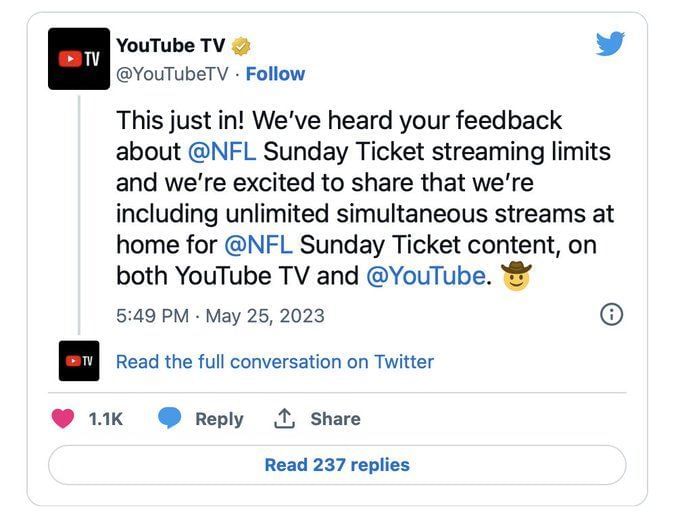Open the @YouTube mention link
Viewport: 680px width, 517px height.
[x=426, y=276]
